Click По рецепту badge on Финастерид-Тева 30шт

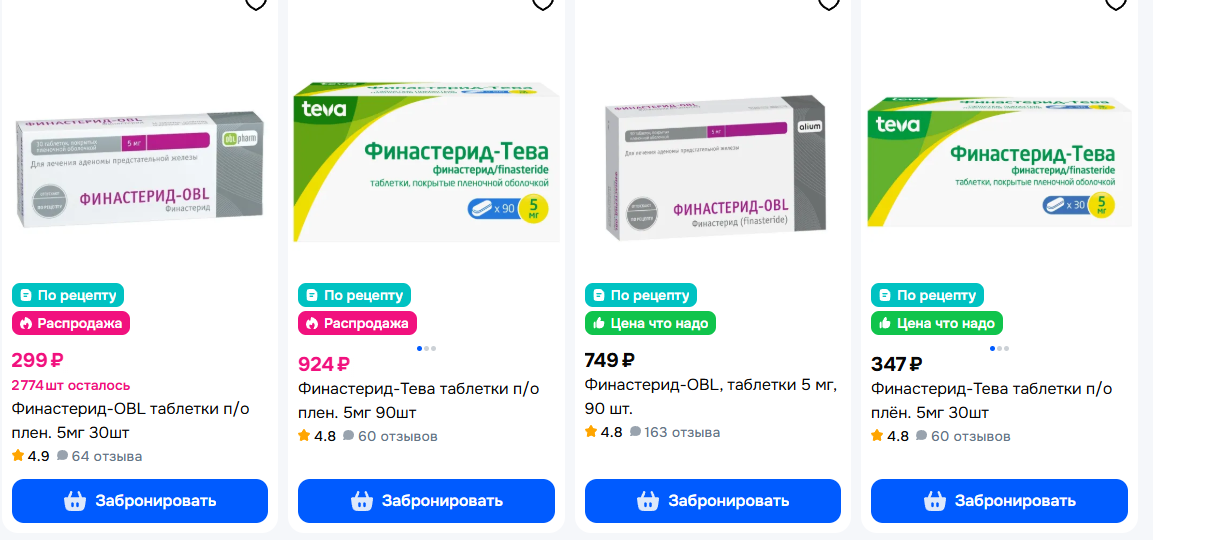[927, 295]
